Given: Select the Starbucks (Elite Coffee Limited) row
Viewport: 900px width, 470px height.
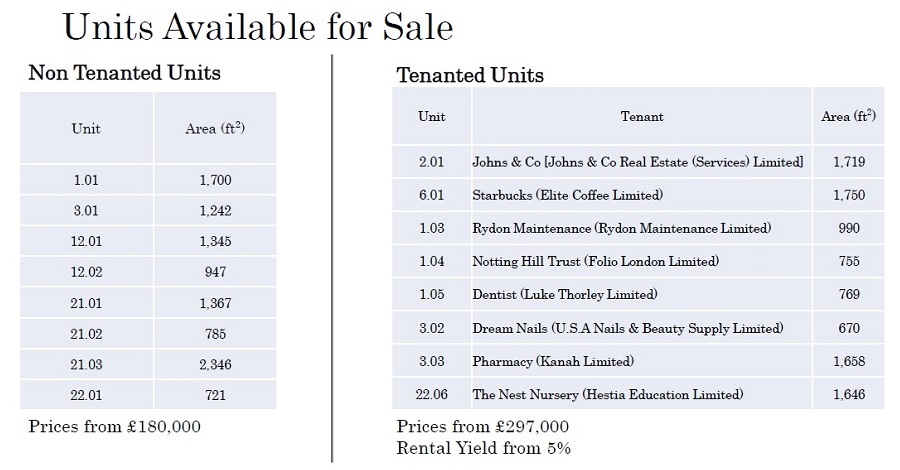Looking at the screenshot, I should [x=567, y=195].
